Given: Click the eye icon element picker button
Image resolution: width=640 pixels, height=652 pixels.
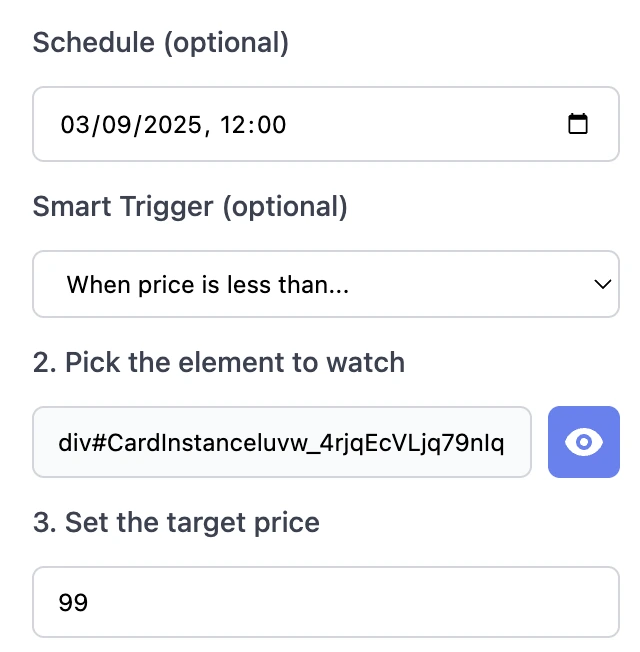Looking at the screenshot, I should click(584, 442).
